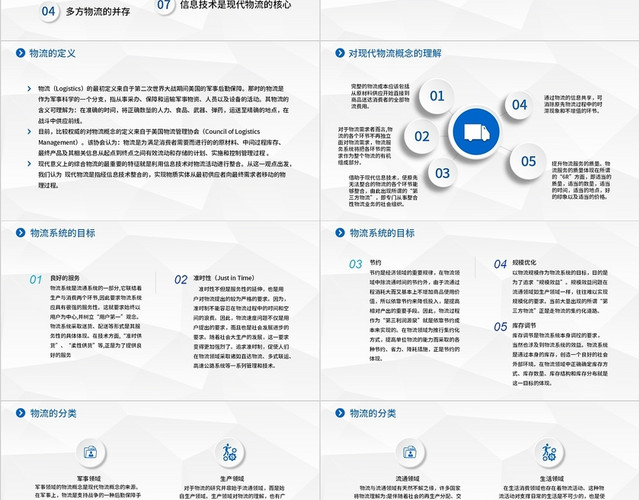Image resolution: width=640 pixels, height=500 pixels.
Task: Click the chevron bullet before 目前，比较权威的
Action: (x=29, y=131)
